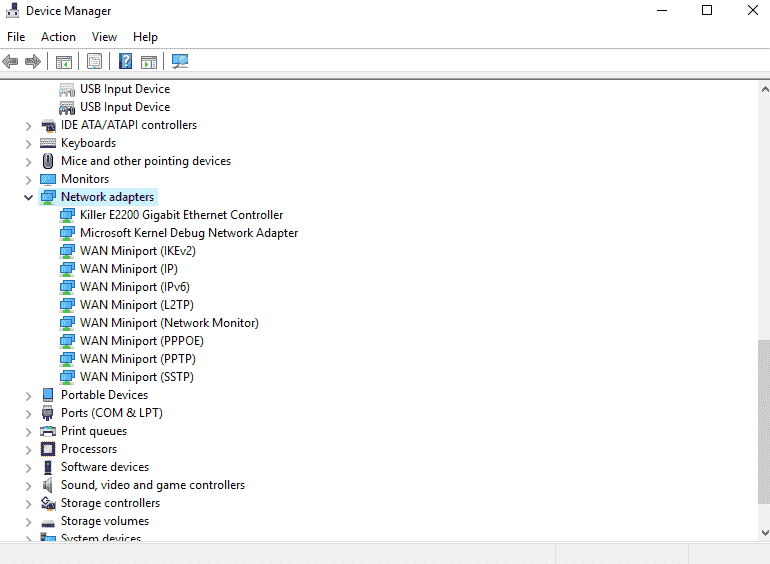
Task: Open the Help menu
Action: point(145,37)
